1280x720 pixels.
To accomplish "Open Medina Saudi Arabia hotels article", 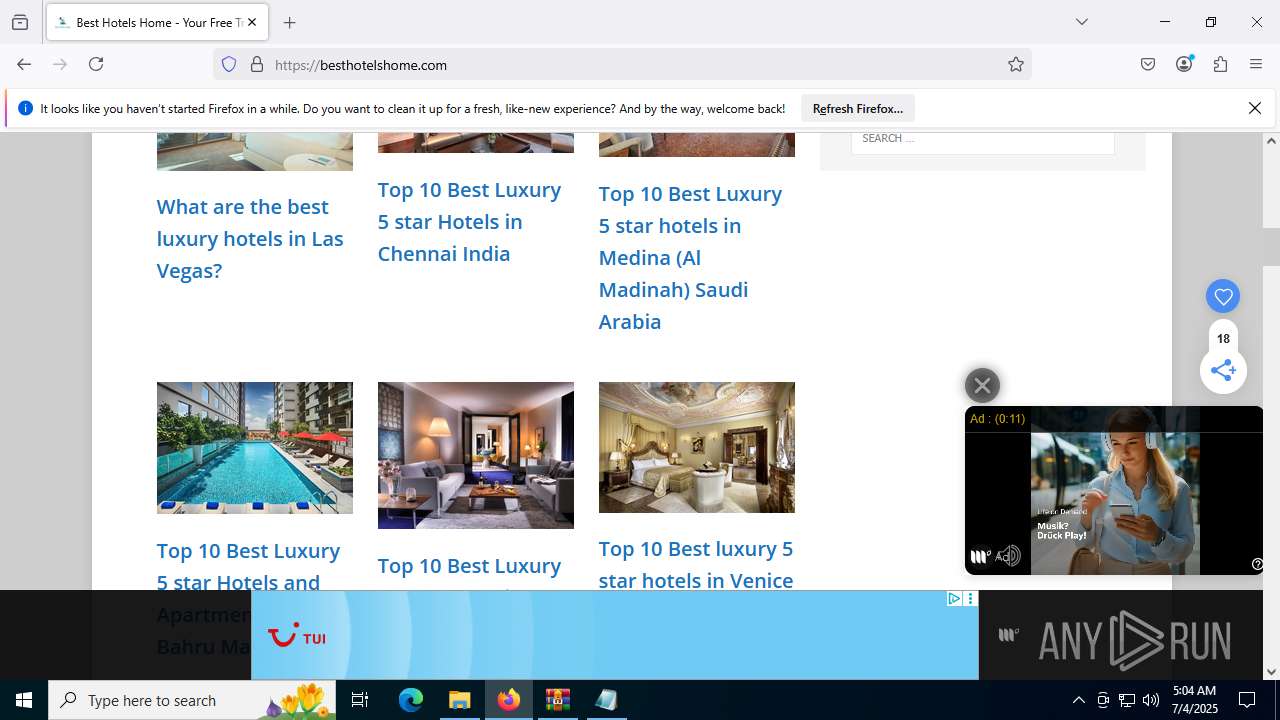I will point(690,257).
